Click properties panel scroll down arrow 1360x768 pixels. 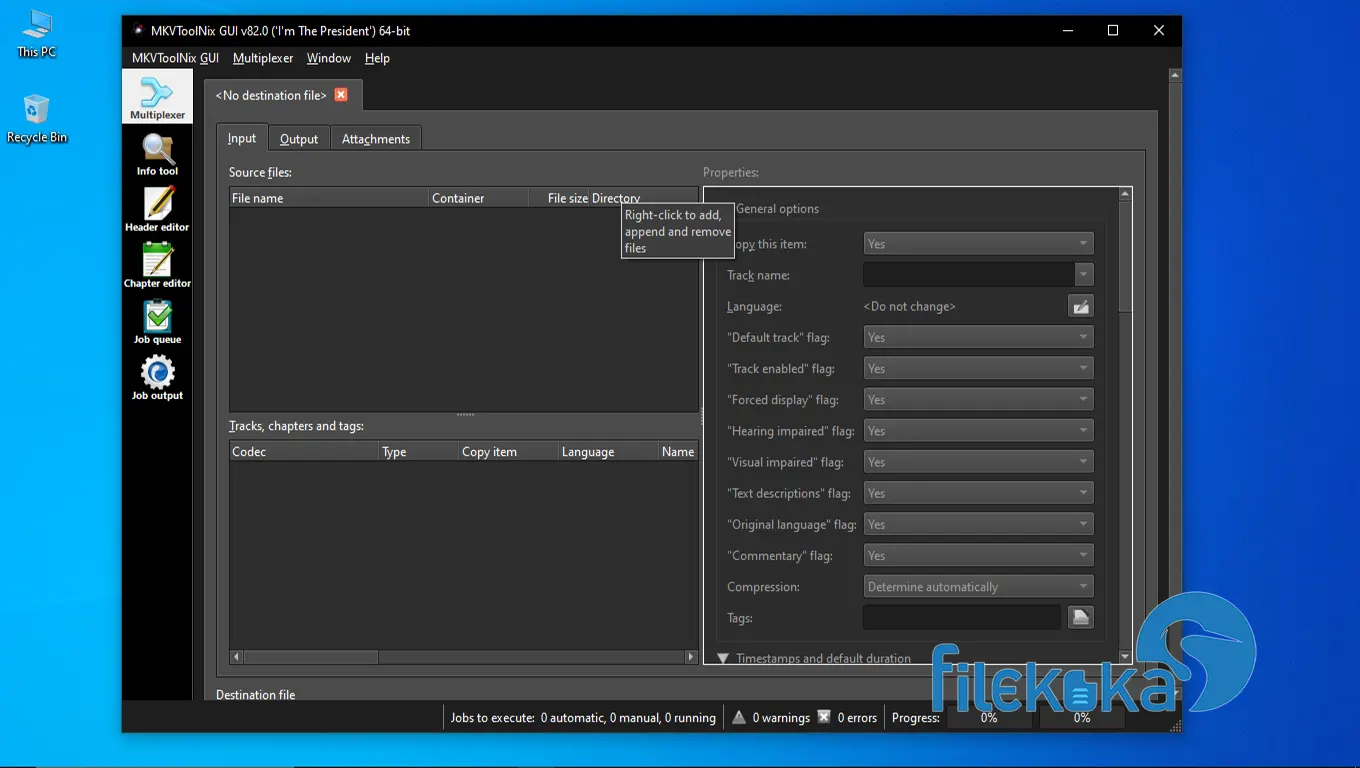pyautogui.click(x=1125, y=657)
